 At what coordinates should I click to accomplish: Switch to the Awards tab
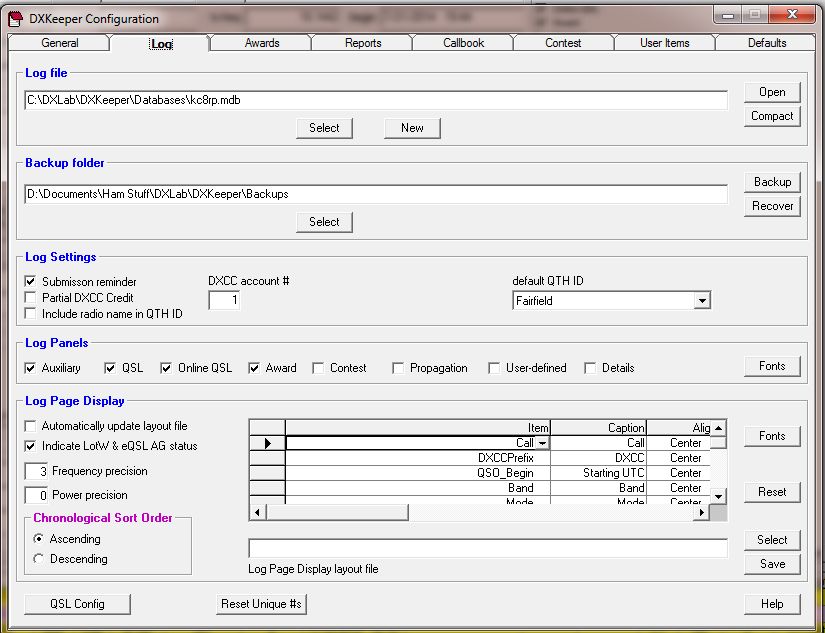click(261, 43)
